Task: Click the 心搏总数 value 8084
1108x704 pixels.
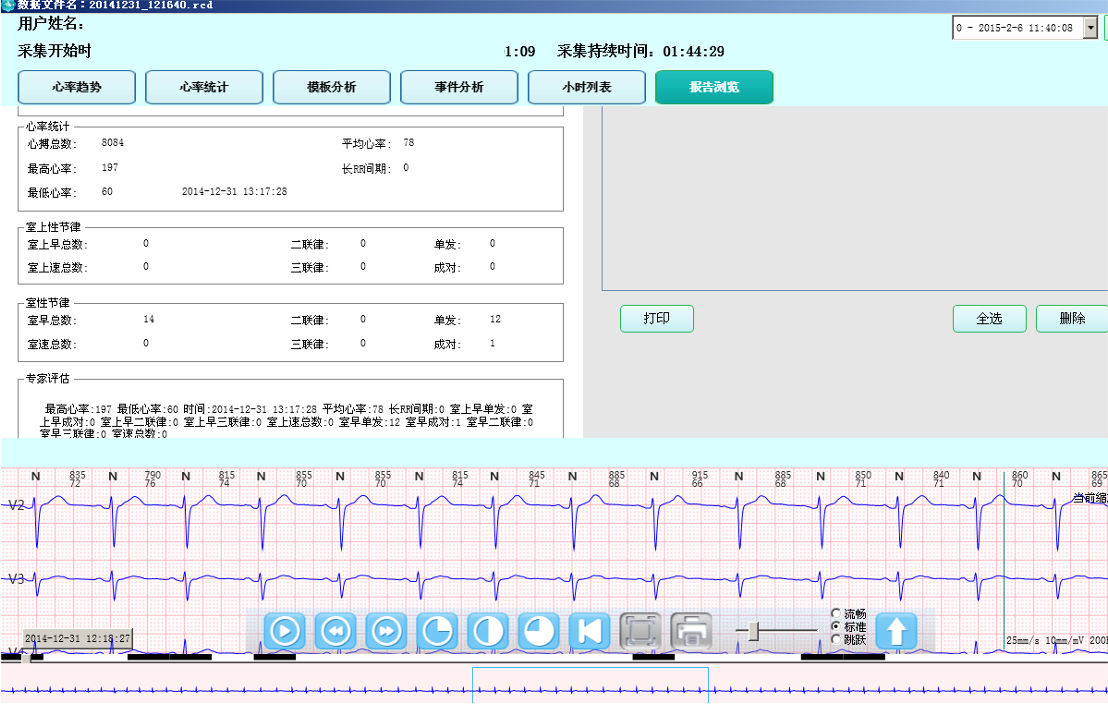Action: [112, 143]
